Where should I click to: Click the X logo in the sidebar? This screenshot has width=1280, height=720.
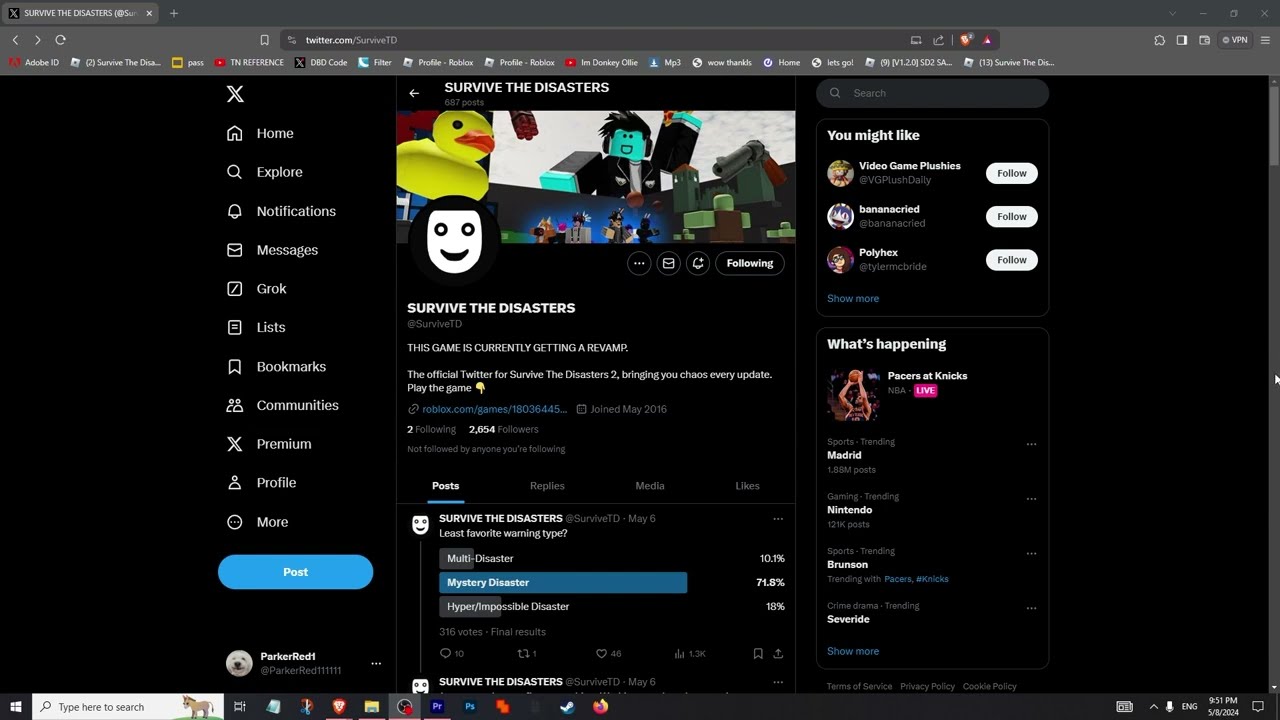pos(235,94)
